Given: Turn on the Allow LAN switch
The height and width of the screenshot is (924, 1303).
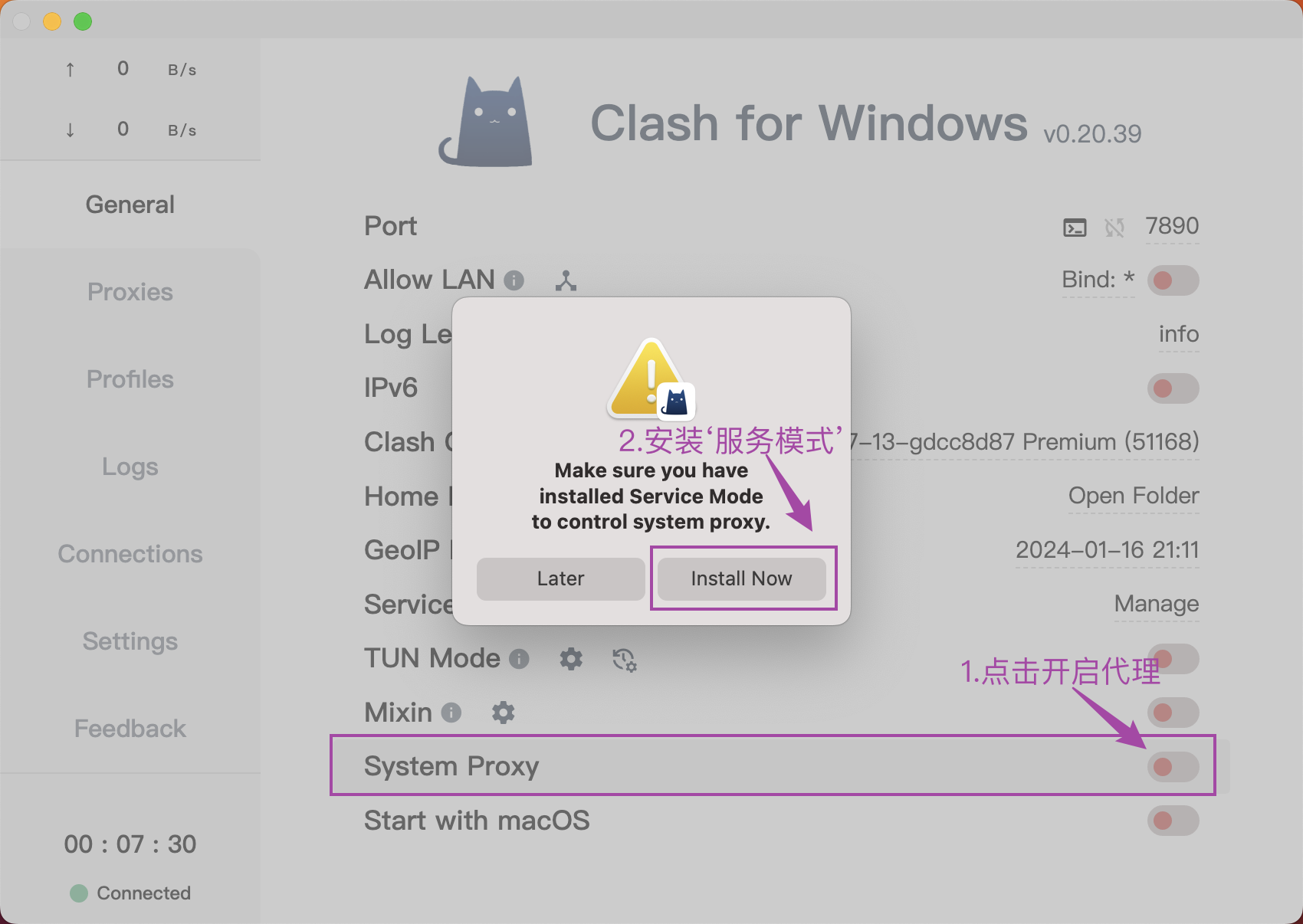Looking at the screenshot, I should pyautogui.click(x=1173, y=280).
